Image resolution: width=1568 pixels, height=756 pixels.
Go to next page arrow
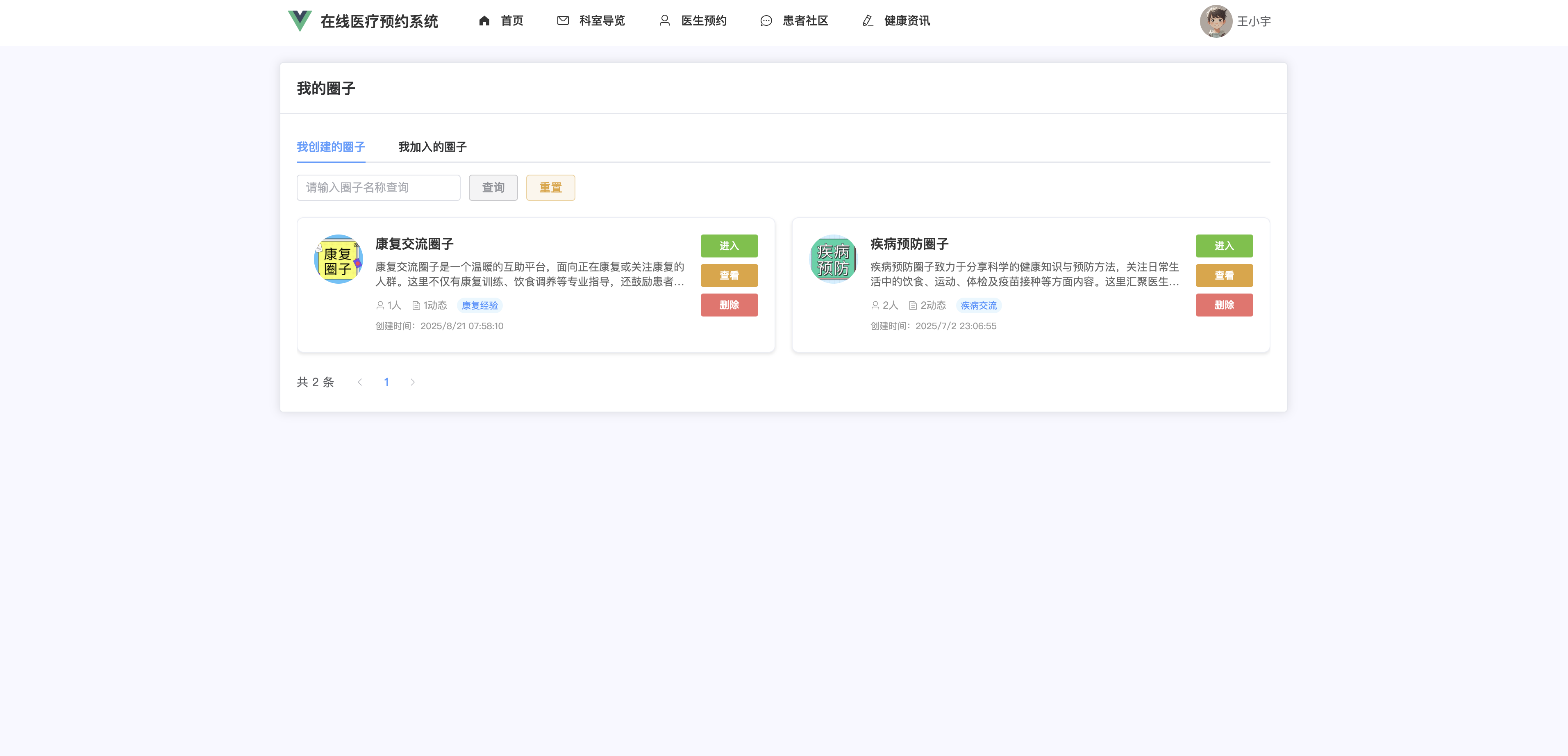pos(413,382)
